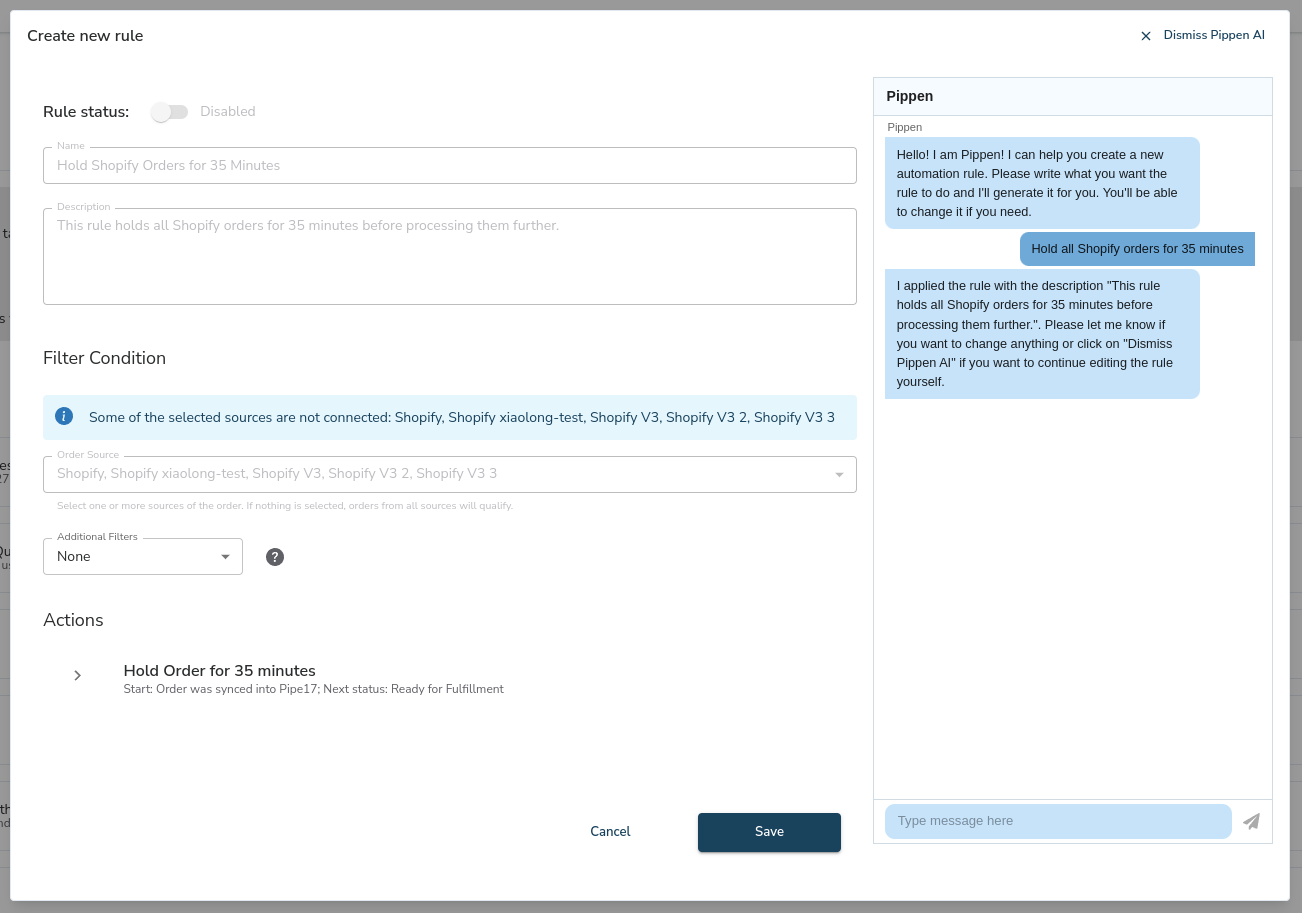Open the Order Source dropdown

coord(449,474)
